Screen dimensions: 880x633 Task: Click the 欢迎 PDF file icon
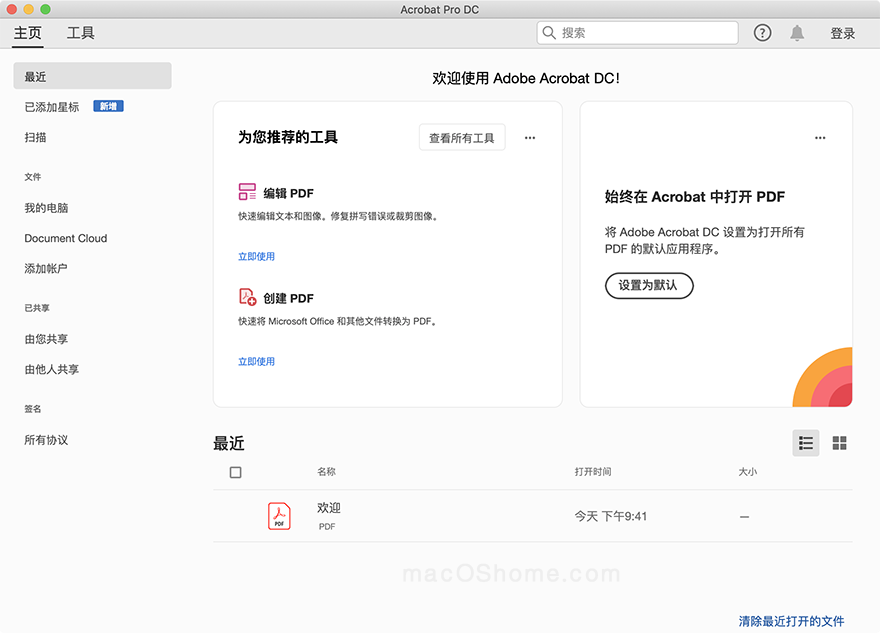pos(279,516)
